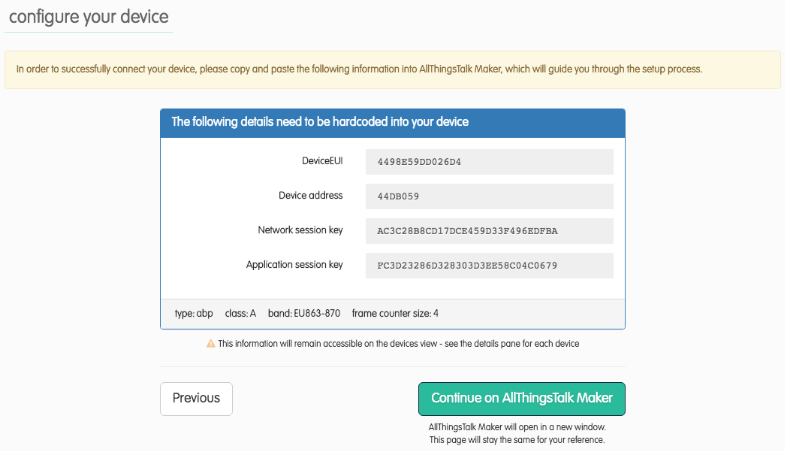Click the Previous button
The height and width of the screenshot is (451, 785).
pyautogui.click(x=196, y=398)
